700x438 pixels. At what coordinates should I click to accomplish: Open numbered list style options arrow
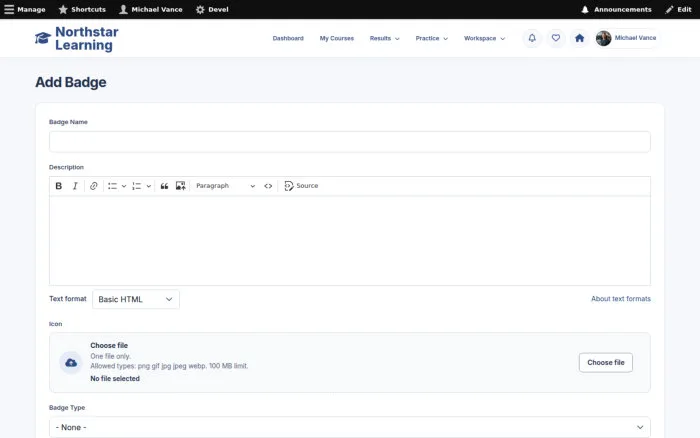coord(149,186)
